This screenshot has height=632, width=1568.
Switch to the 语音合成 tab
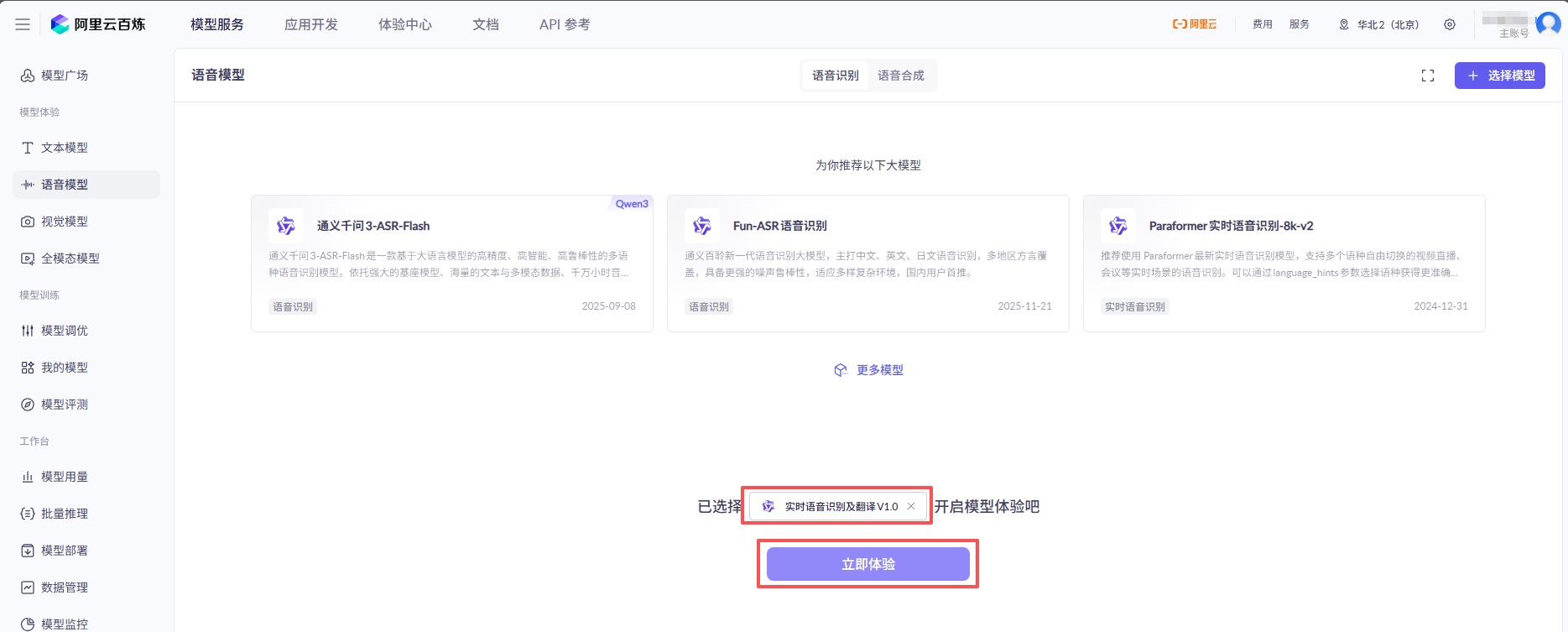click(x=901, y=76)
